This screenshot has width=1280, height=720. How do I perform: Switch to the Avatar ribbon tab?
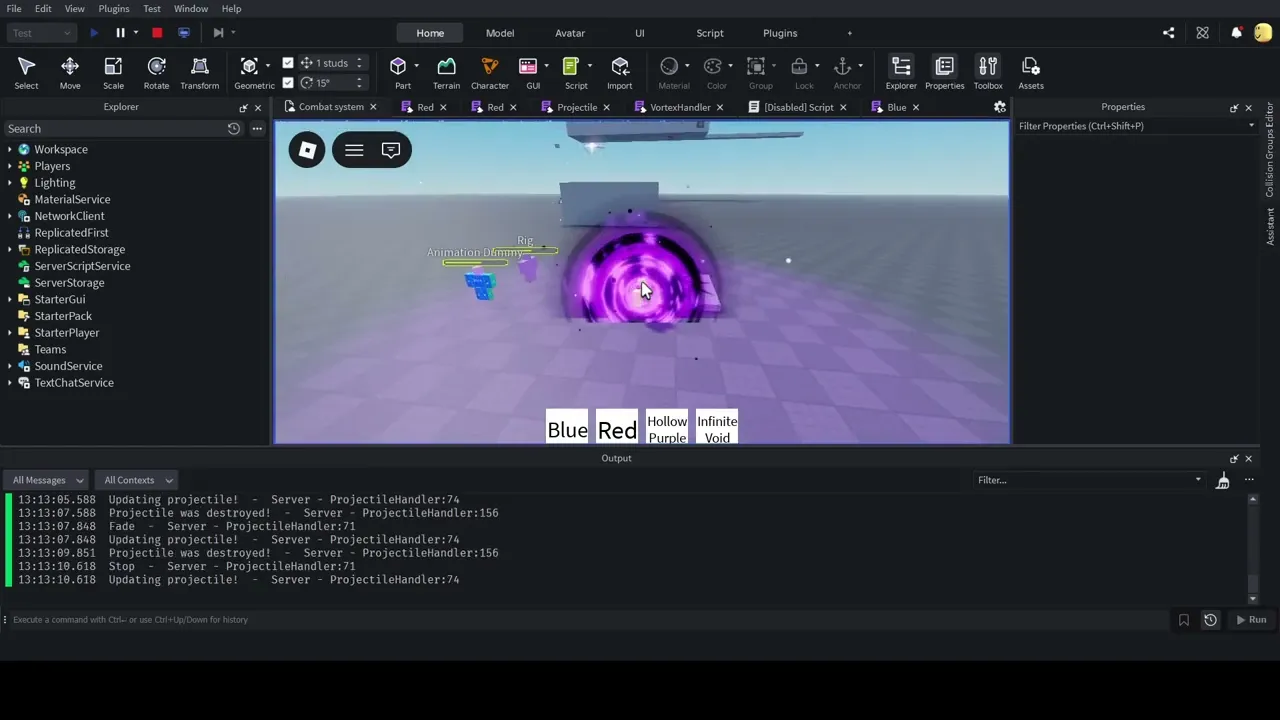570,33
